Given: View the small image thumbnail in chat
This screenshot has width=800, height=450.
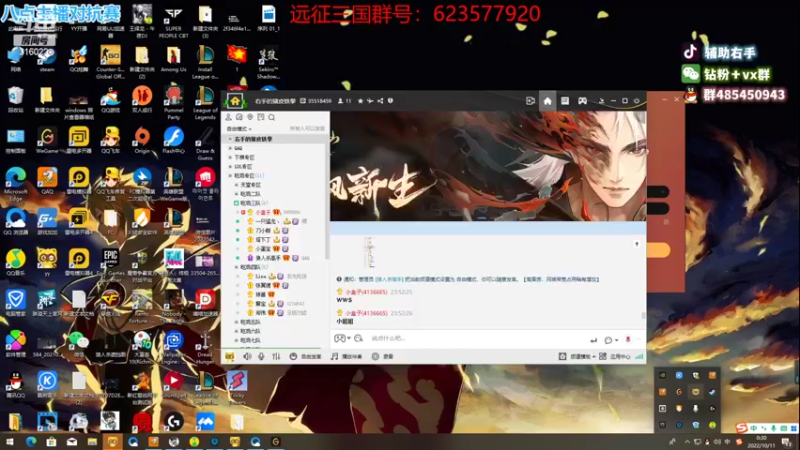Looking at the screenshot, I should point(370,252).
